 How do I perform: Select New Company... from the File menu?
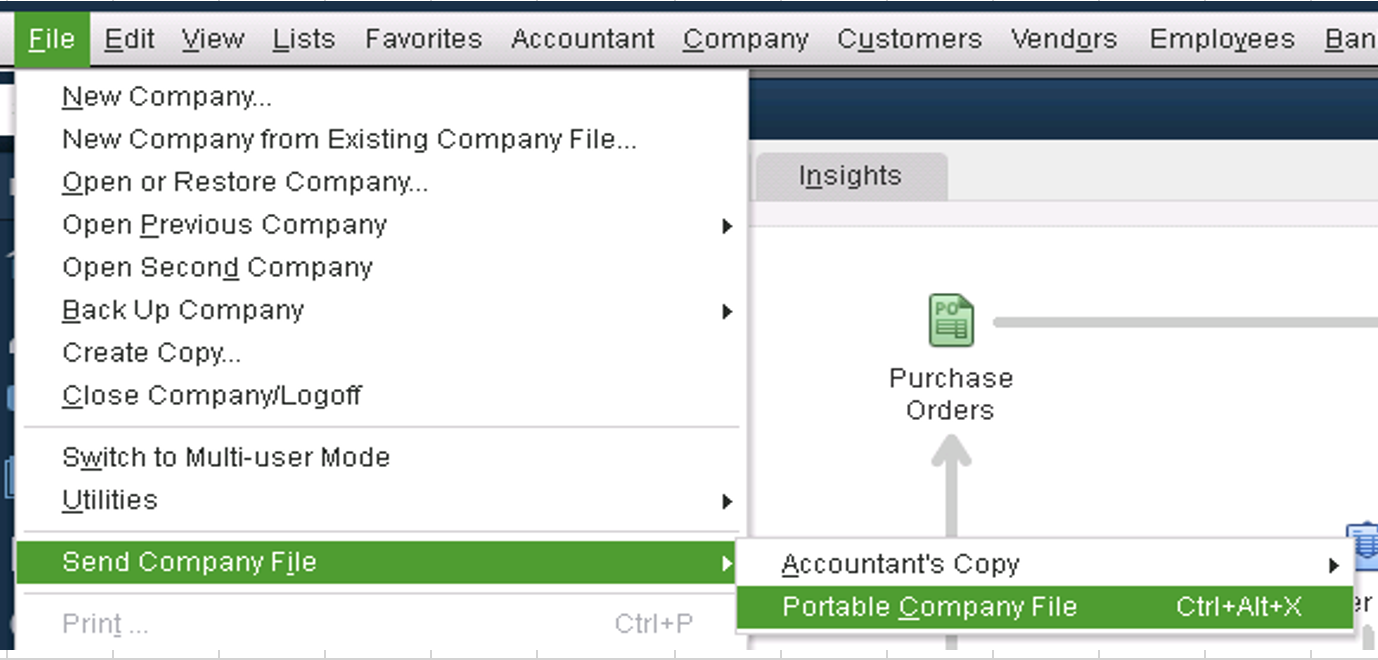(166, 96)
